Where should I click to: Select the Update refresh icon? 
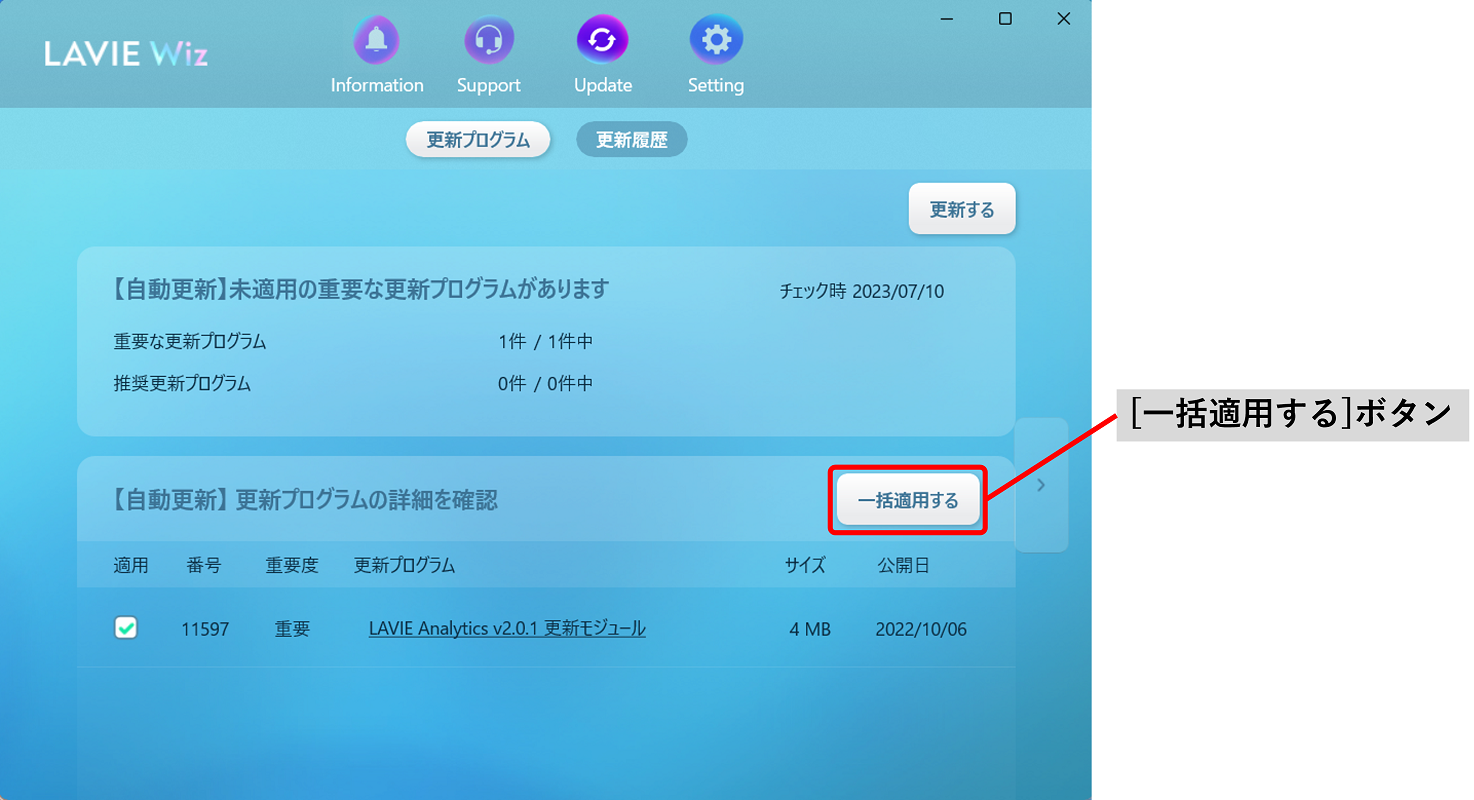[602, 40]
